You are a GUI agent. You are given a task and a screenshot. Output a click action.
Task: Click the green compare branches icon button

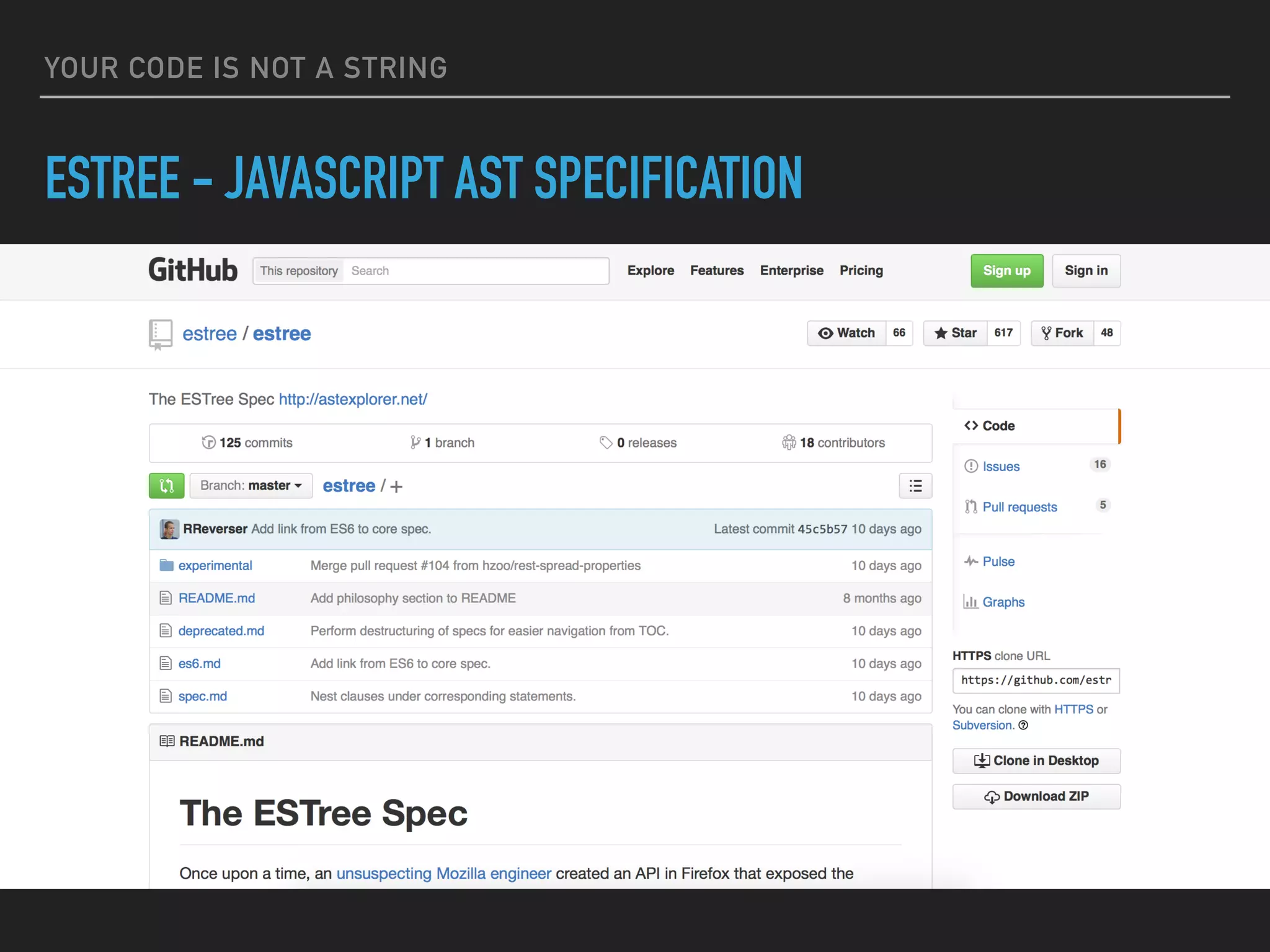click(166, 486)
